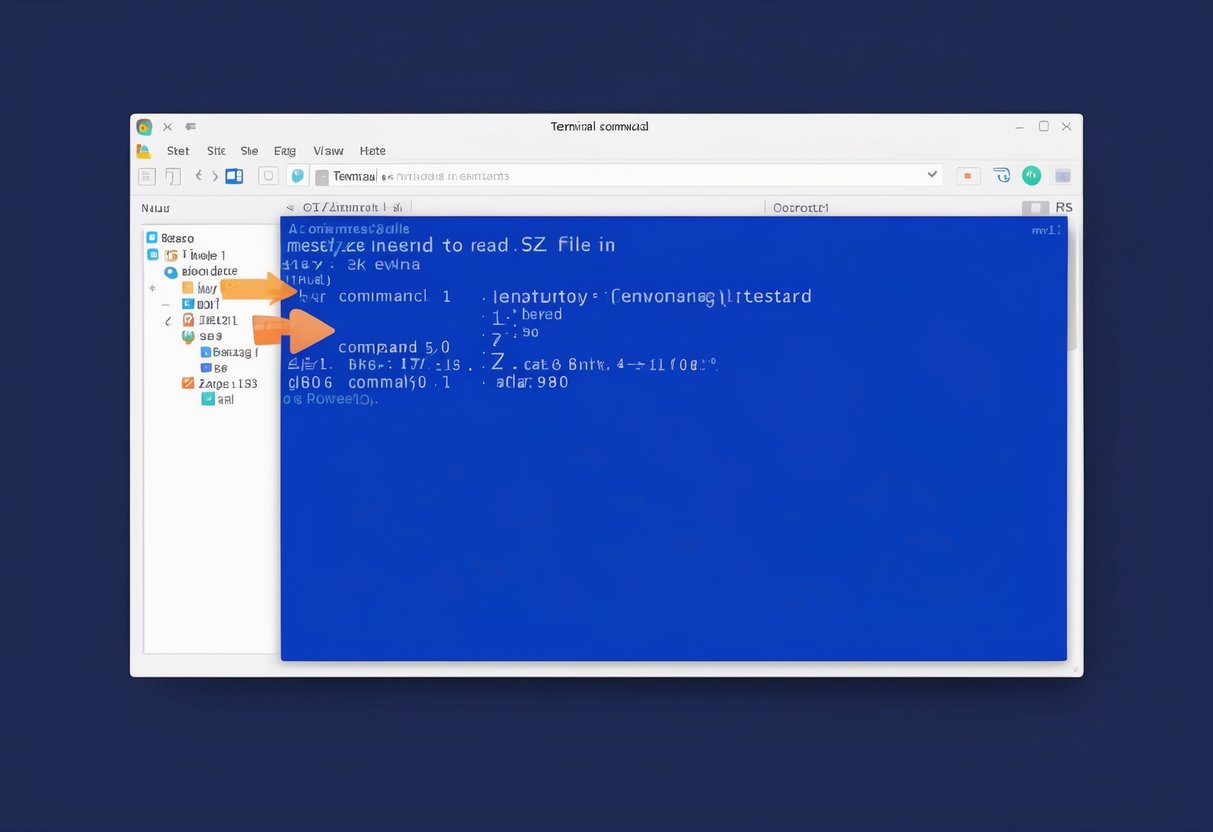Click the back navigation arrow
The height and width of the screenshot is (832, 1213).
[198, 176]
